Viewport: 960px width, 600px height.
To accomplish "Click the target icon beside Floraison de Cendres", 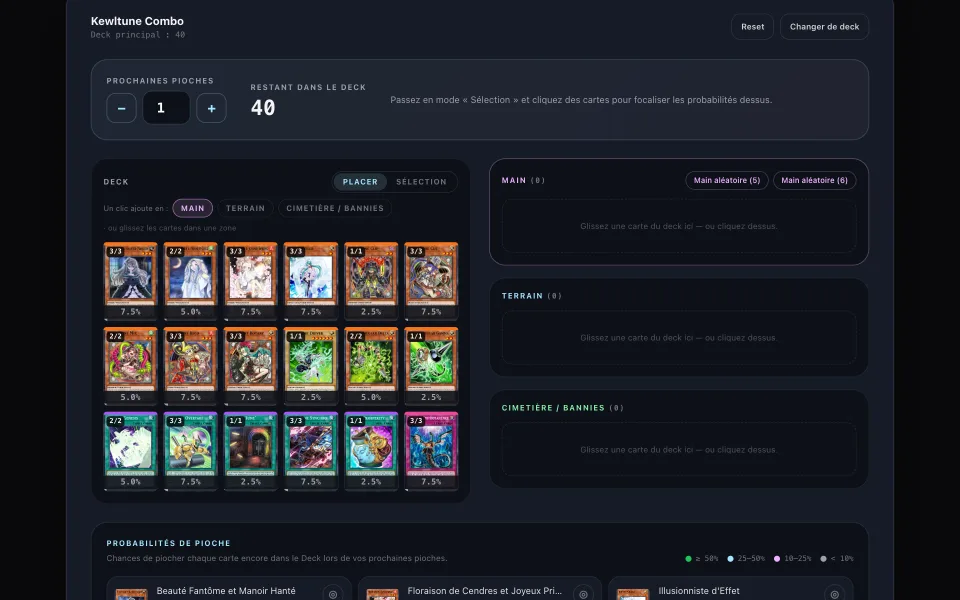I will tap(583, 594).
